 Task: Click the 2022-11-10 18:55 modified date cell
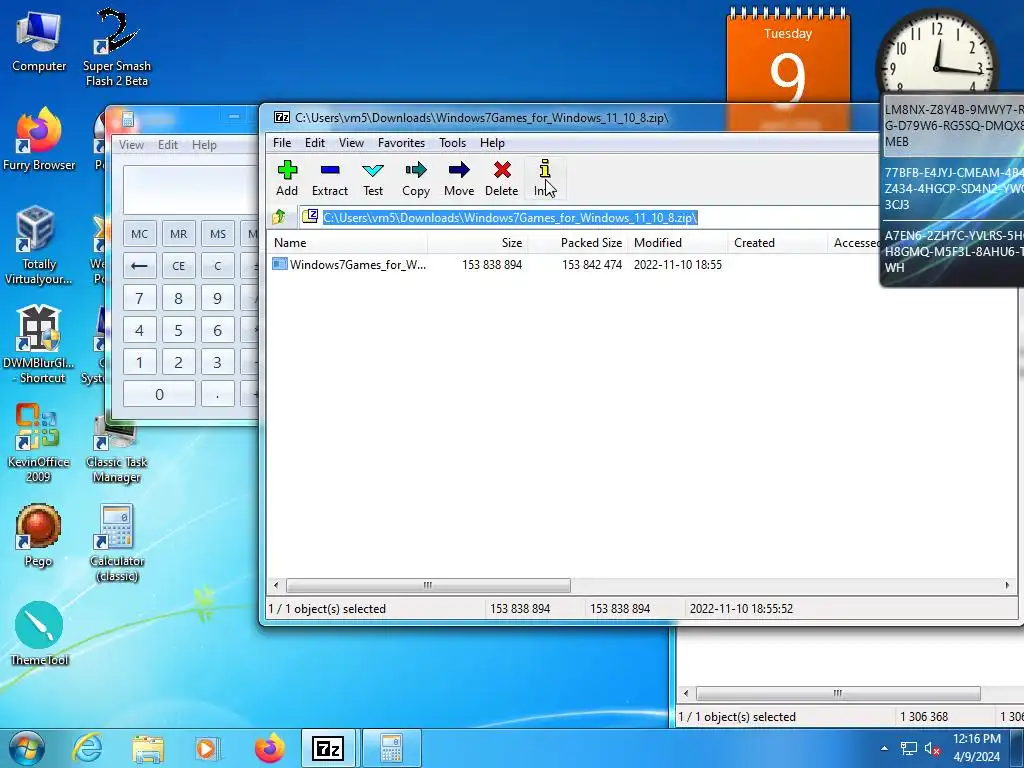pos(677,264)
